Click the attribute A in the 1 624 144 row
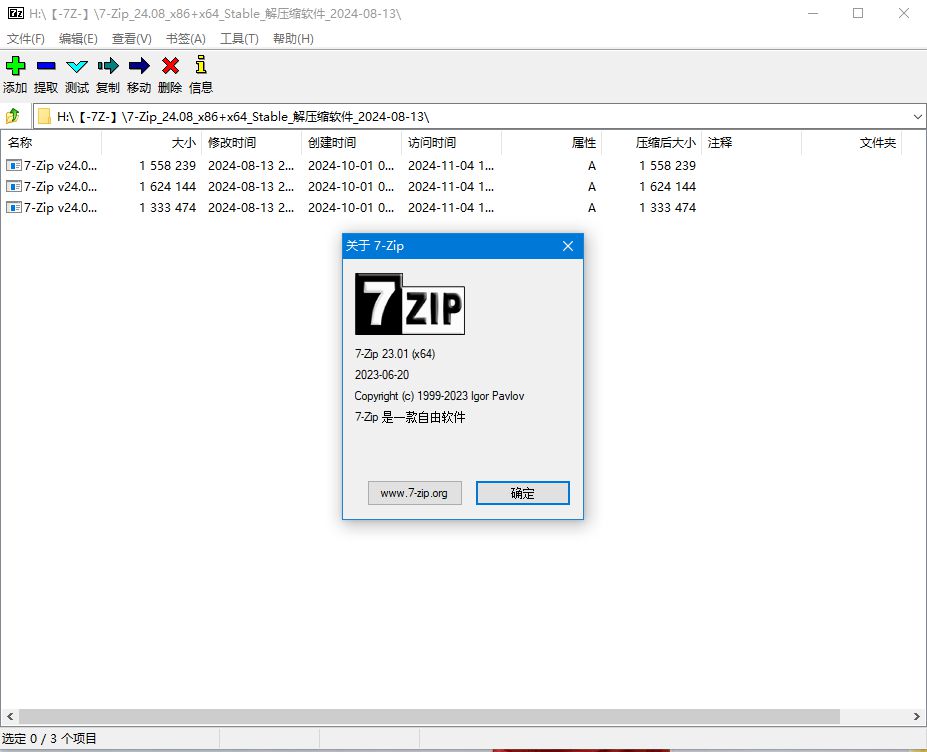The image size is (927, 752). click(x=592, y=187)
